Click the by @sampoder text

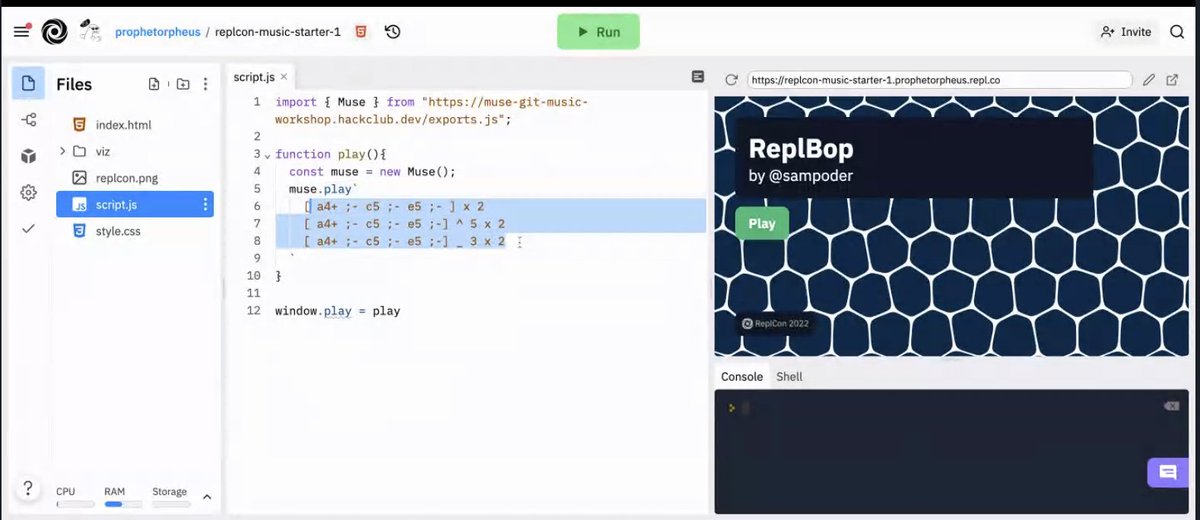point(801,176)
